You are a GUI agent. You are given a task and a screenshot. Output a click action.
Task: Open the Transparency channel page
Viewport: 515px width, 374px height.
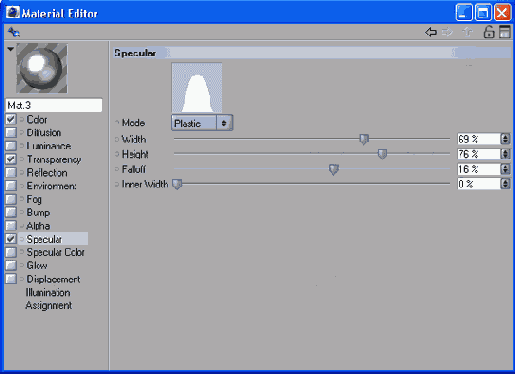[x=54, y=159]
